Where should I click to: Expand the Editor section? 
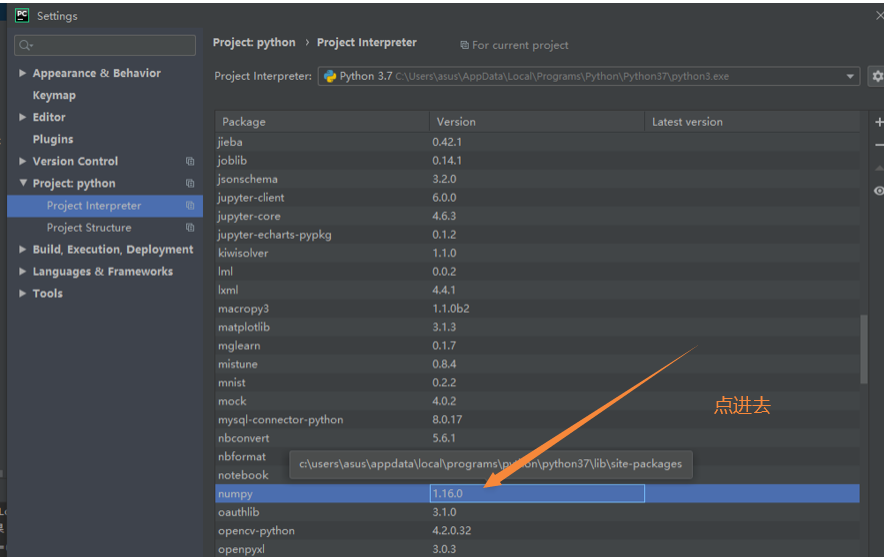click(23, 117)
